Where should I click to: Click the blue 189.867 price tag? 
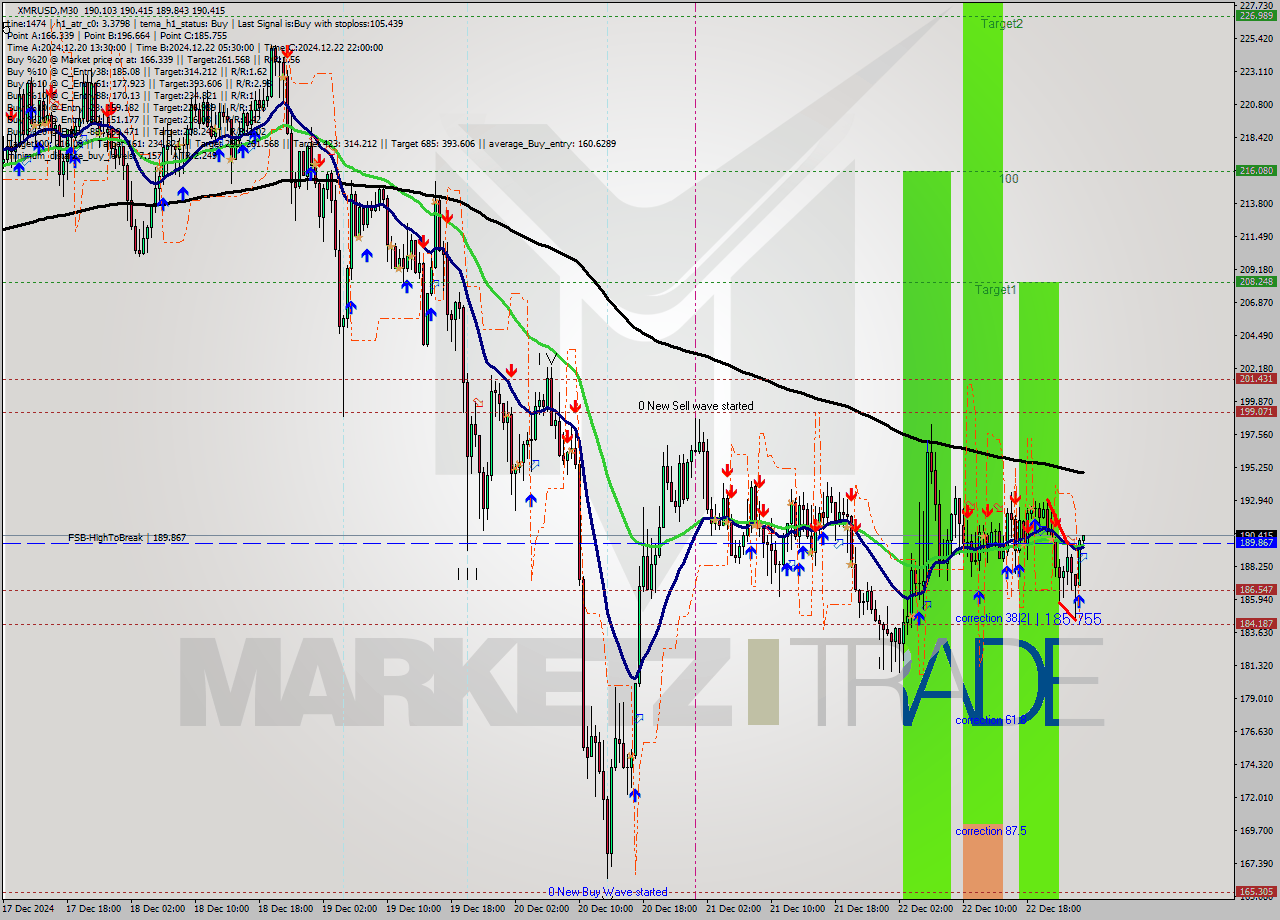(x=1256, y=543)
